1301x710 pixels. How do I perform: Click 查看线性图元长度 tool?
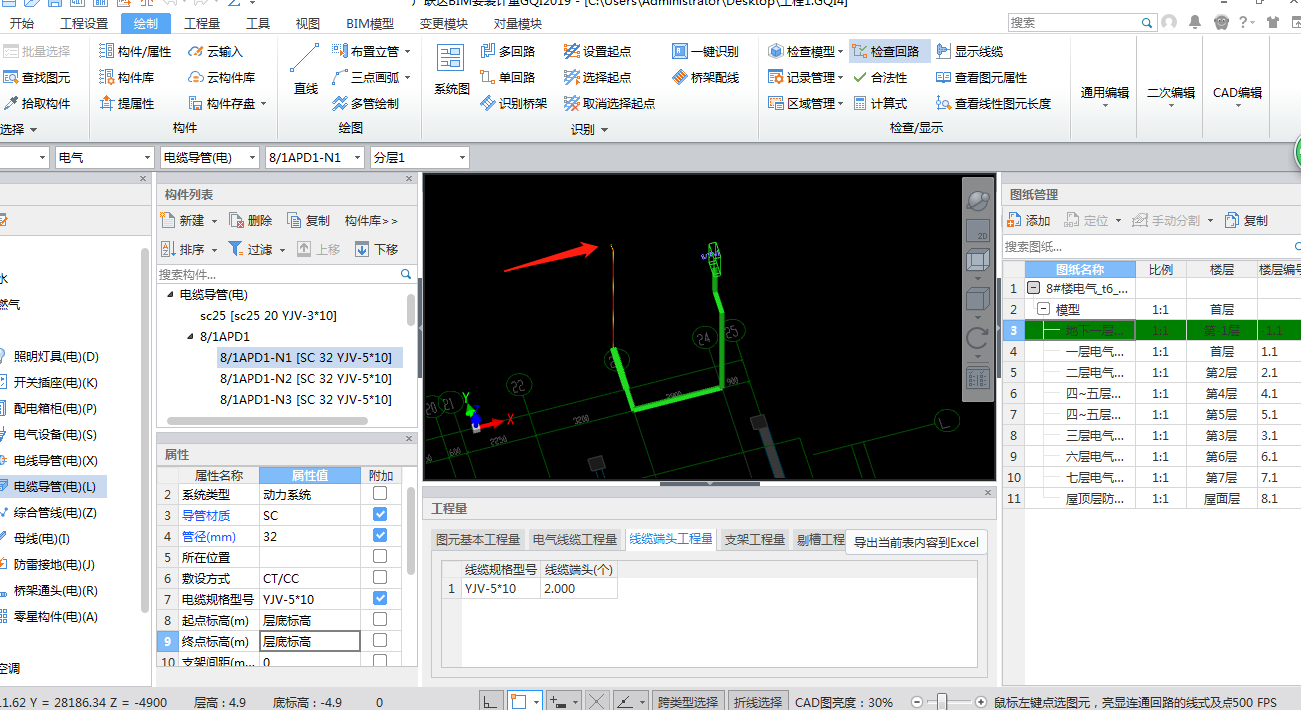pyautogui.click(x=993, y=103)
